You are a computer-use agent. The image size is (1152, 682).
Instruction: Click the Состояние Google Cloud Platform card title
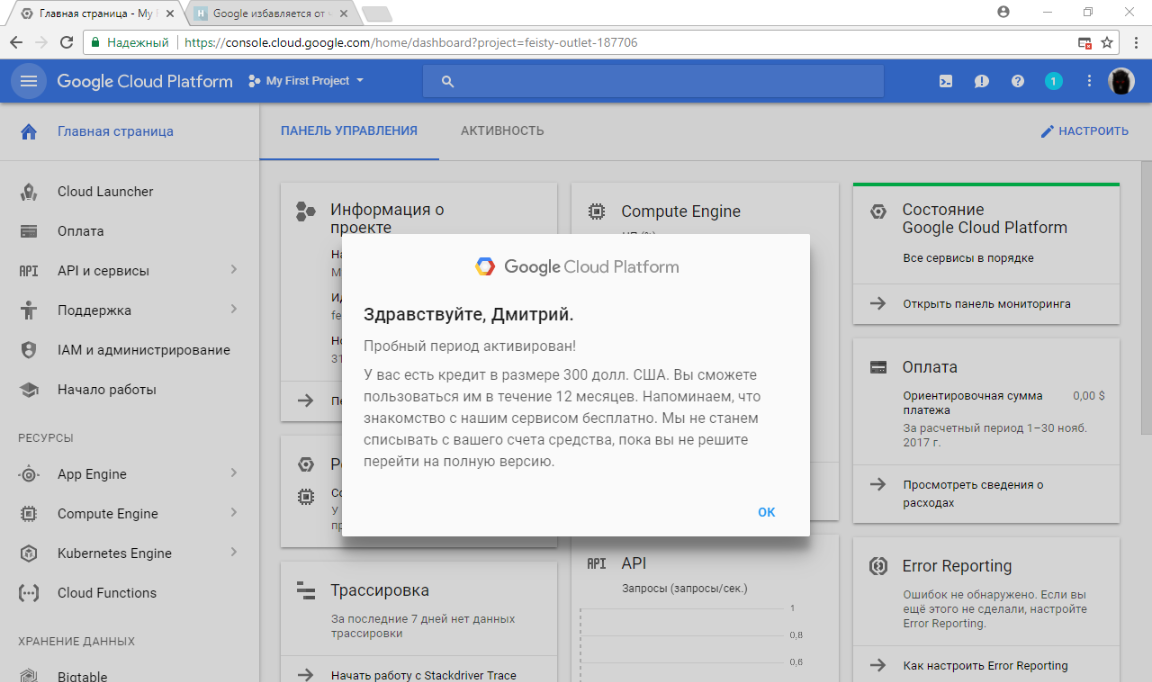984,219
